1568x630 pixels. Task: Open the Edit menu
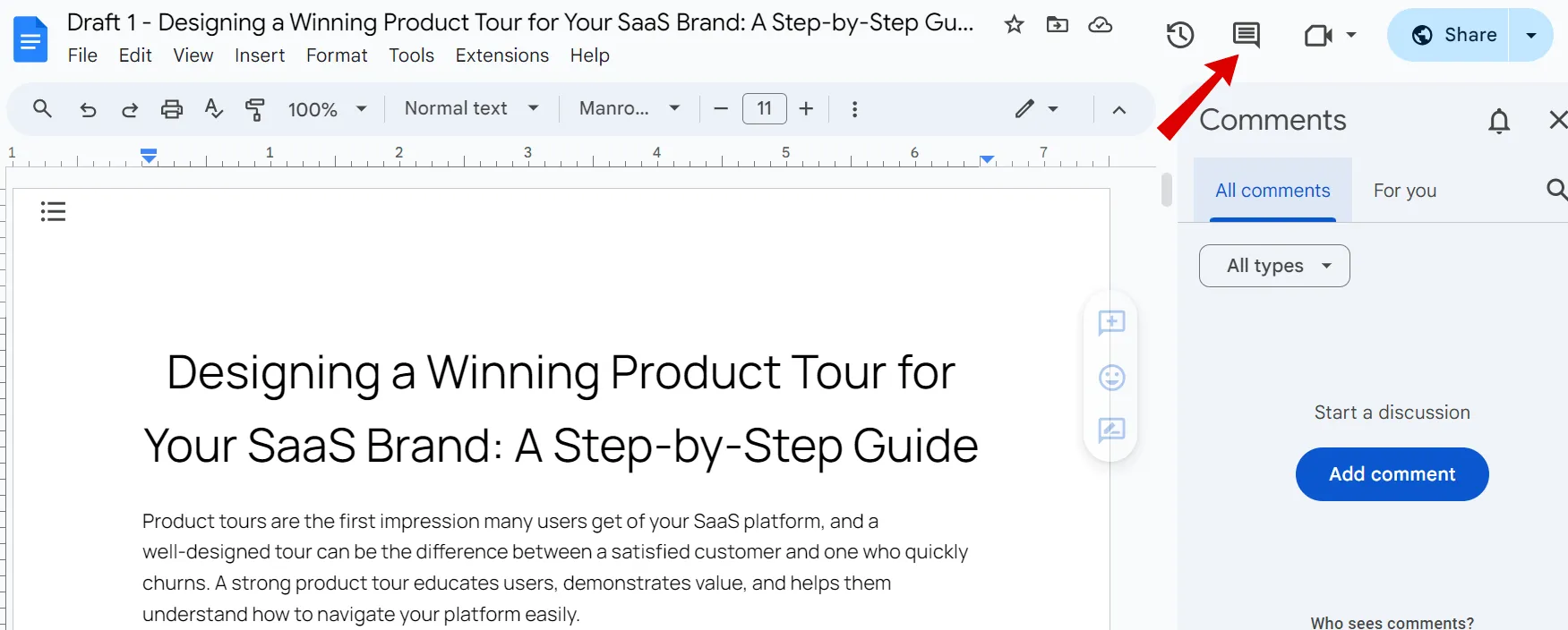click(135, 55)
